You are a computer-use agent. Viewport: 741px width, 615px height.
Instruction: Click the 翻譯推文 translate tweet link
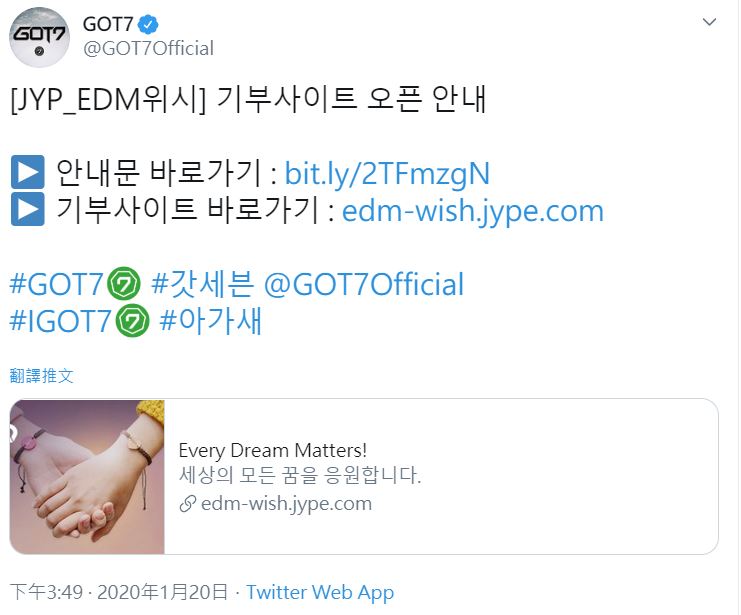(42, 376)
